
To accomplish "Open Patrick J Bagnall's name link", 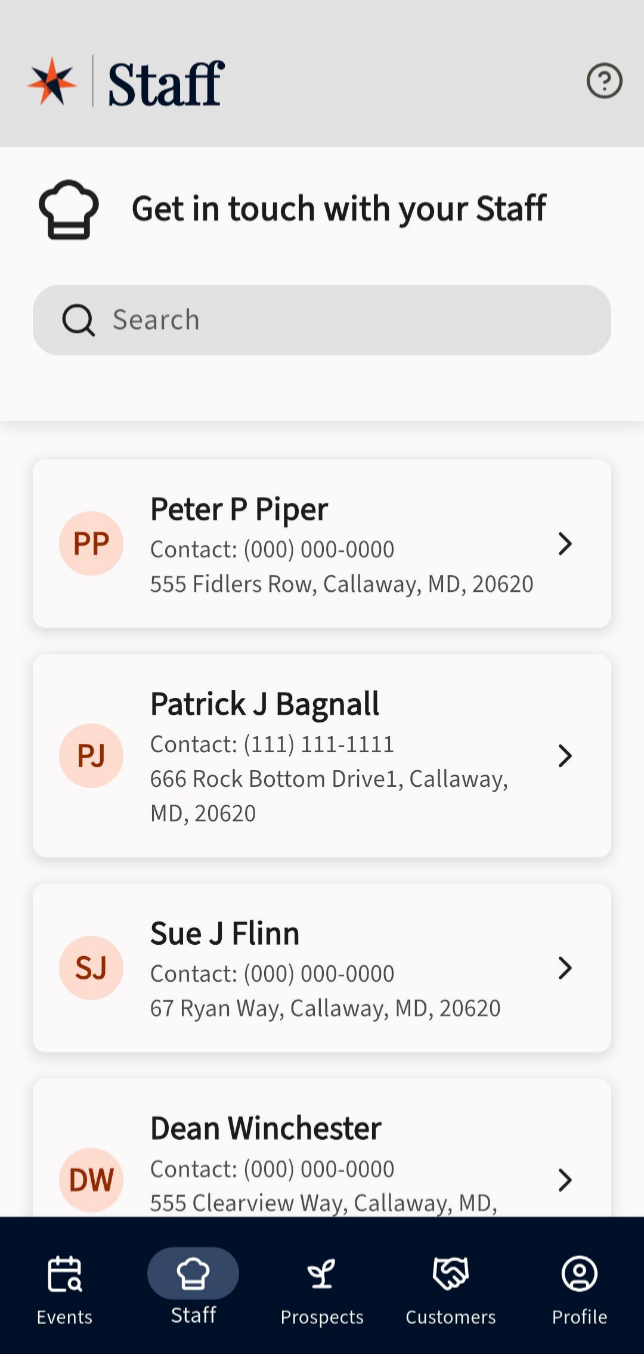I will [x=265, y=705].
